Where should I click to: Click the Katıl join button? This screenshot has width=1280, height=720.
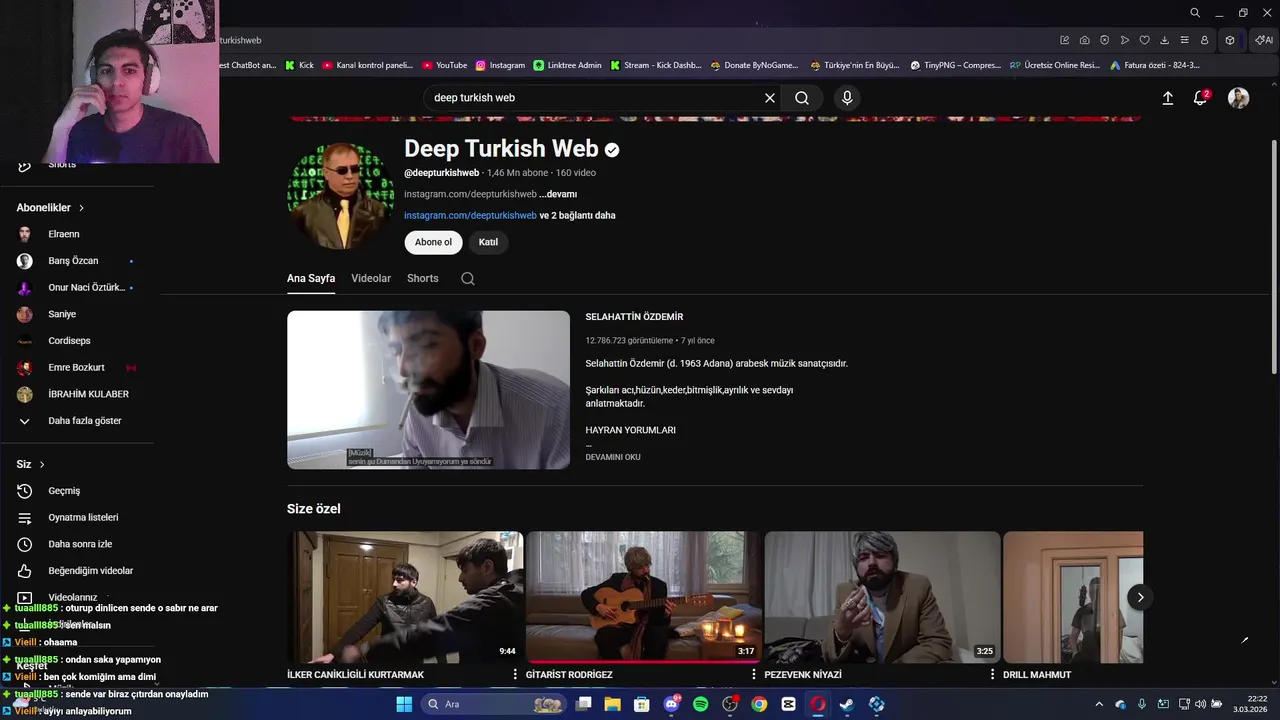click(x=488, y=242)
